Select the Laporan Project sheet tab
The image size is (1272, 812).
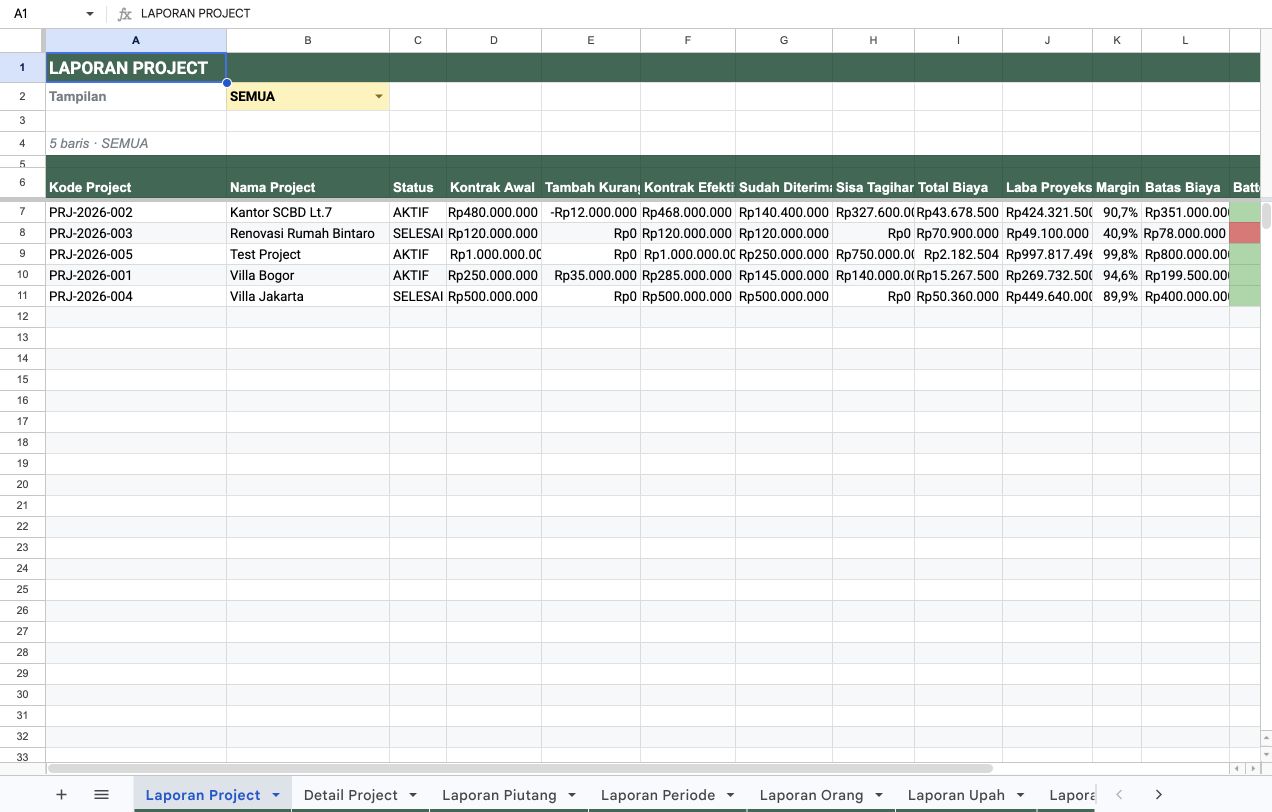click(x=203, y=795)
